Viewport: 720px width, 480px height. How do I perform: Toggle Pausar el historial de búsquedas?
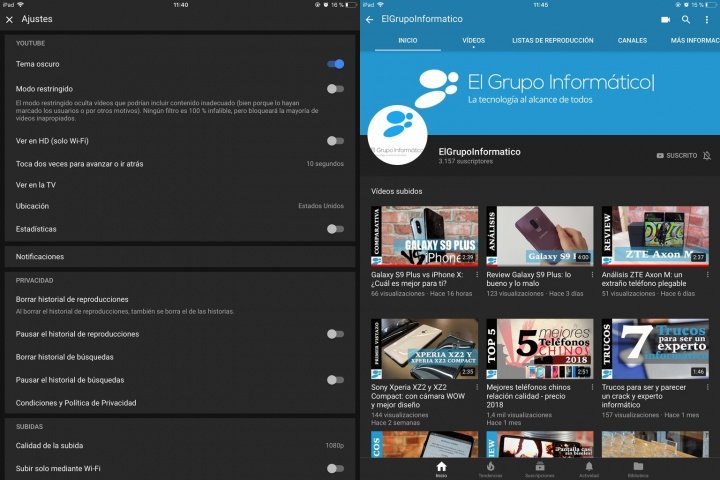(336, 380)
